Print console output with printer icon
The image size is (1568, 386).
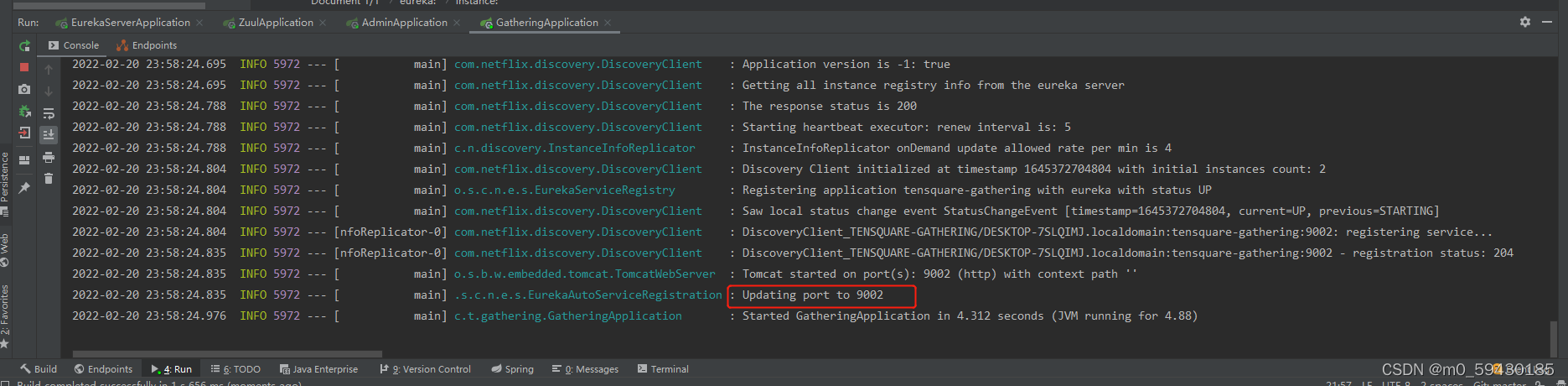[x=49, y=157]
